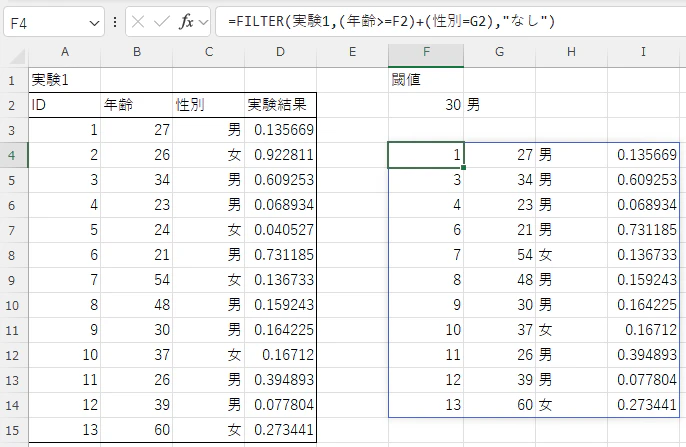Select column B header
The image size is (686, 447).
pyautogui.click(x=137, y=52)
